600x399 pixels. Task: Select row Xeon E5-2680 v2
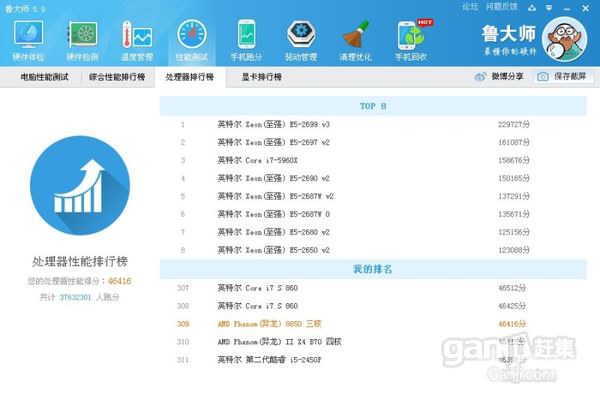(373, 232)
